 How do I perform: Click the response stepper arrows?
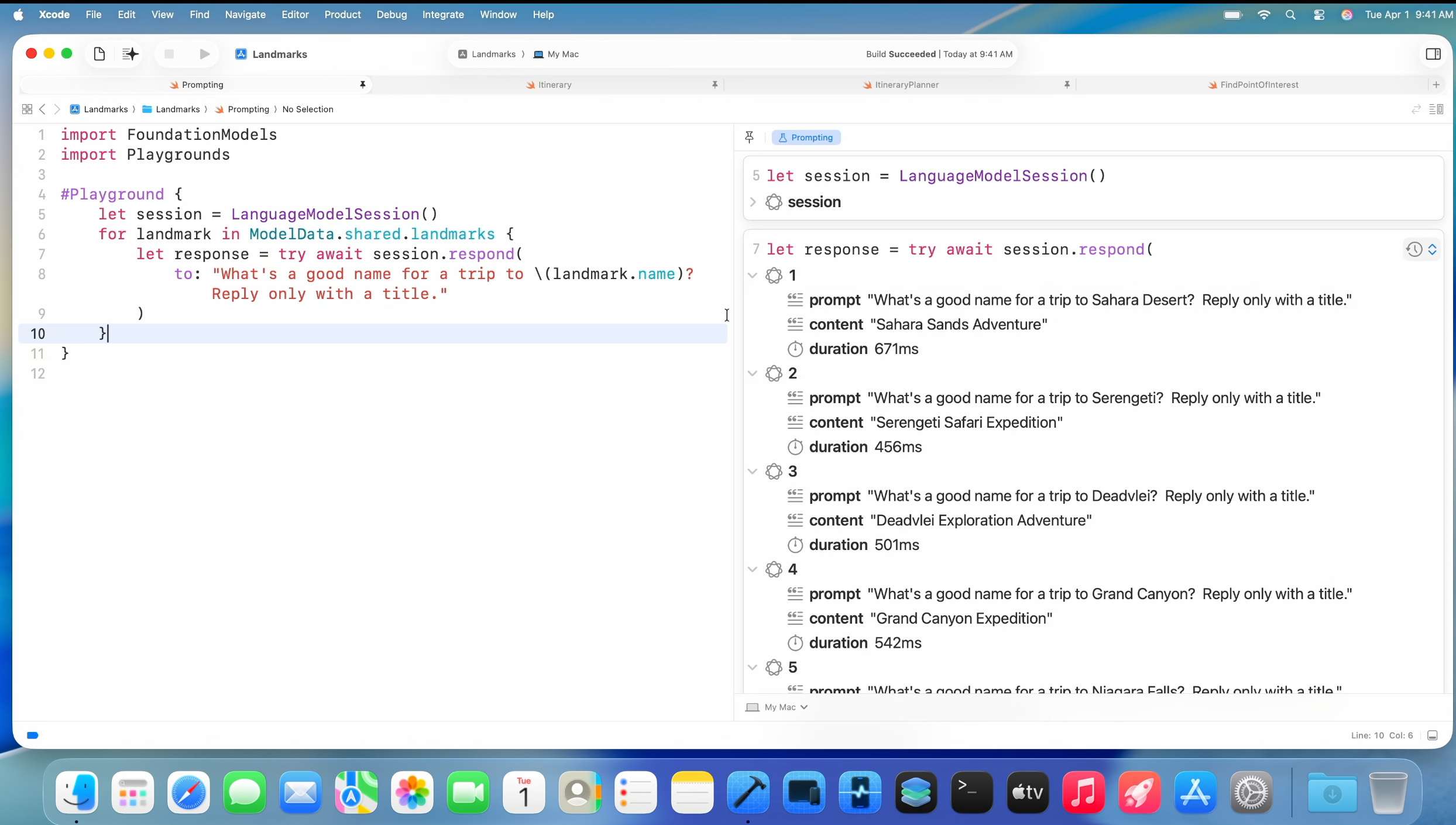[1432, 250]
